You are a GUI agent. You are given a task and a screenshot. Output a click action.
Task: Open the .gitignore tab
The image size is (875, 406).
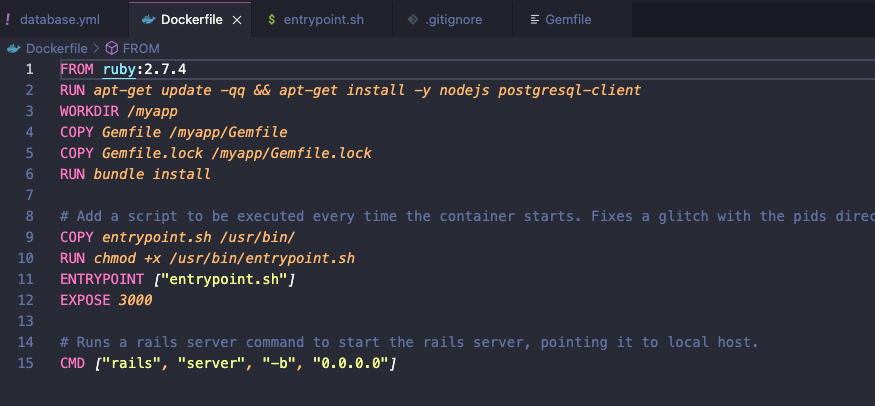pos(453,20)
